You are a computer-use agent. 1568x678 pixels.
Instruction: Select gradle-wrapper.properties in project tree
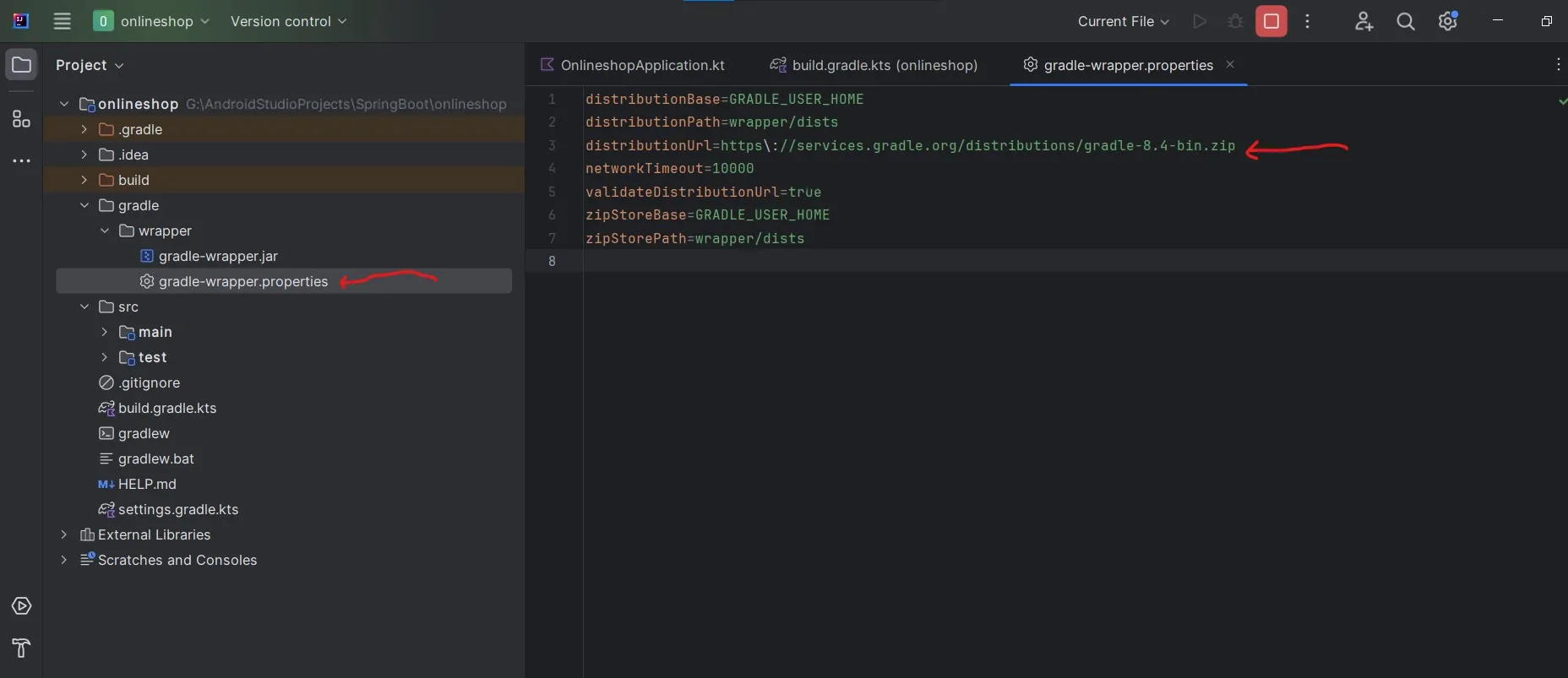pos(243,281)
